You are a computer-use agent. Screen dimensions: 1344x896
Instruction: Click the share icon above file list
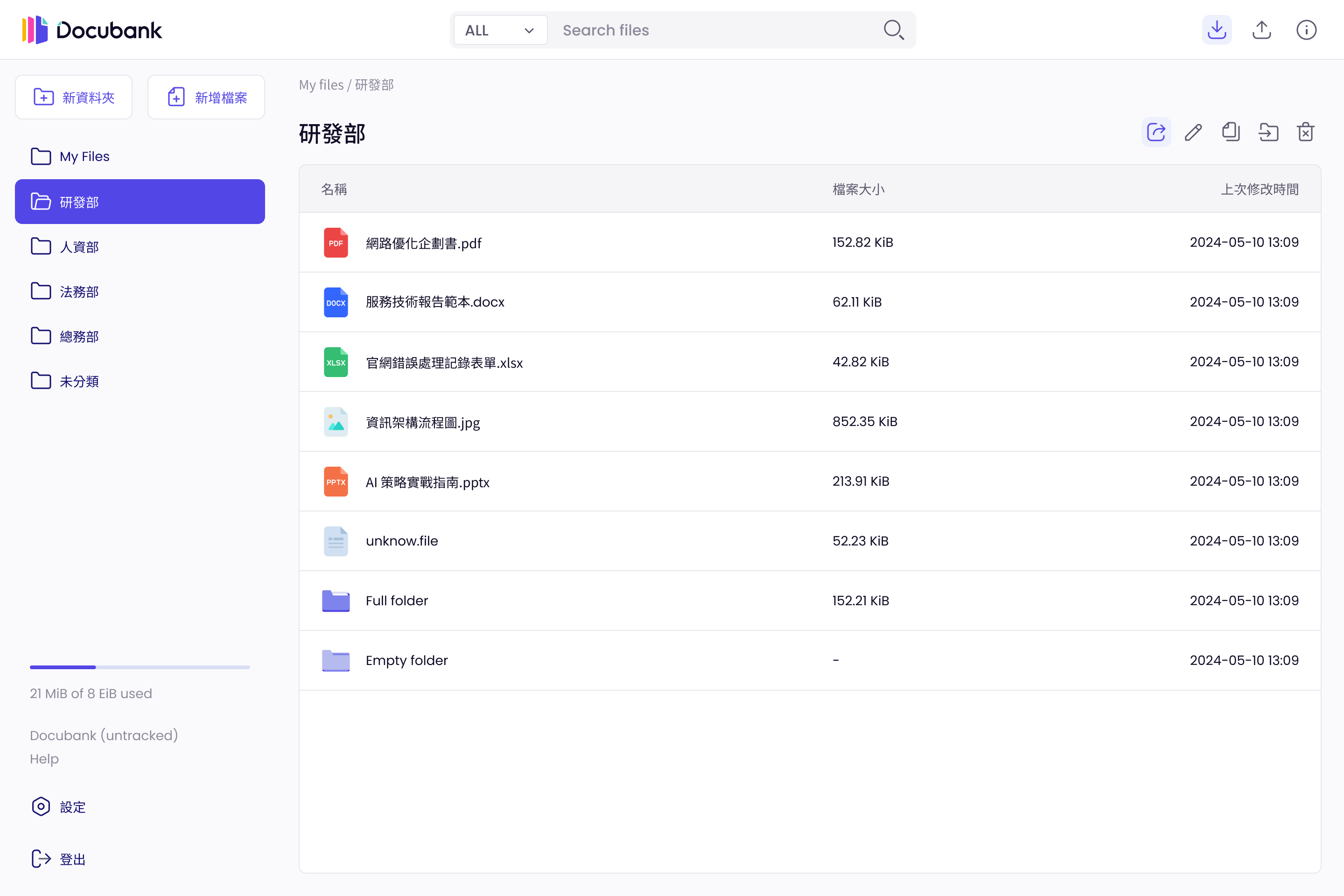click(x=1156, y=133)
